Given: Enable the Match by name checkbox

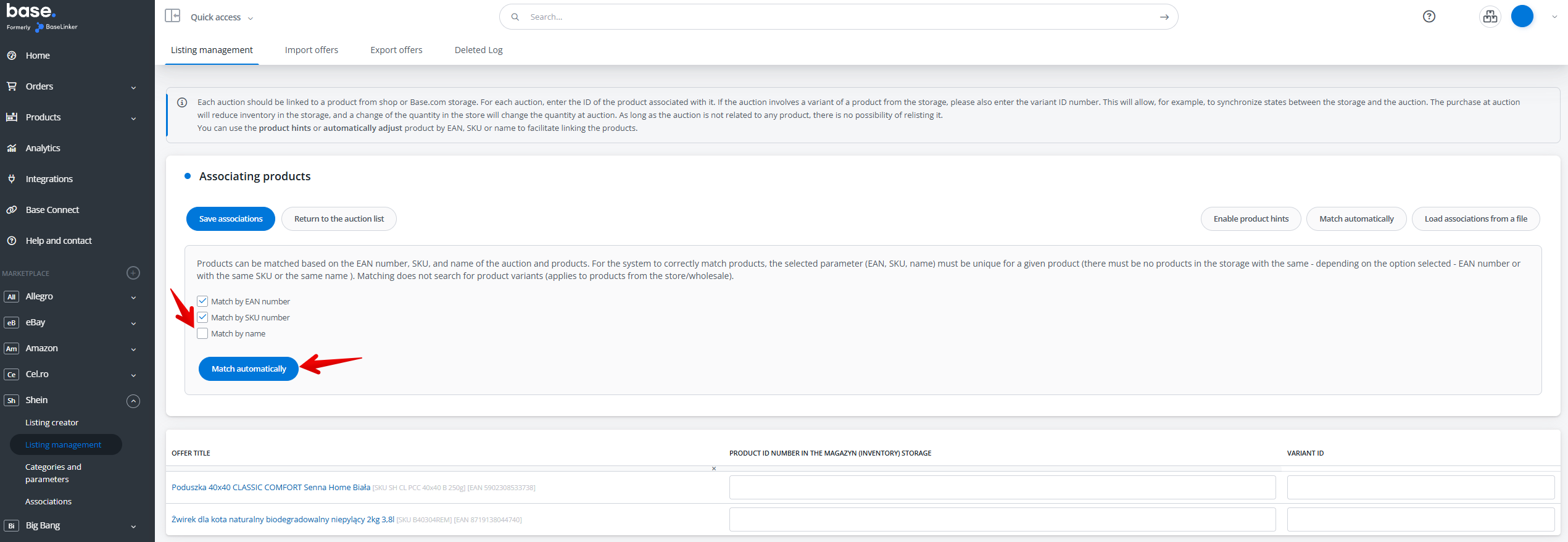Looking at the screenshot, I should [202, 333].
